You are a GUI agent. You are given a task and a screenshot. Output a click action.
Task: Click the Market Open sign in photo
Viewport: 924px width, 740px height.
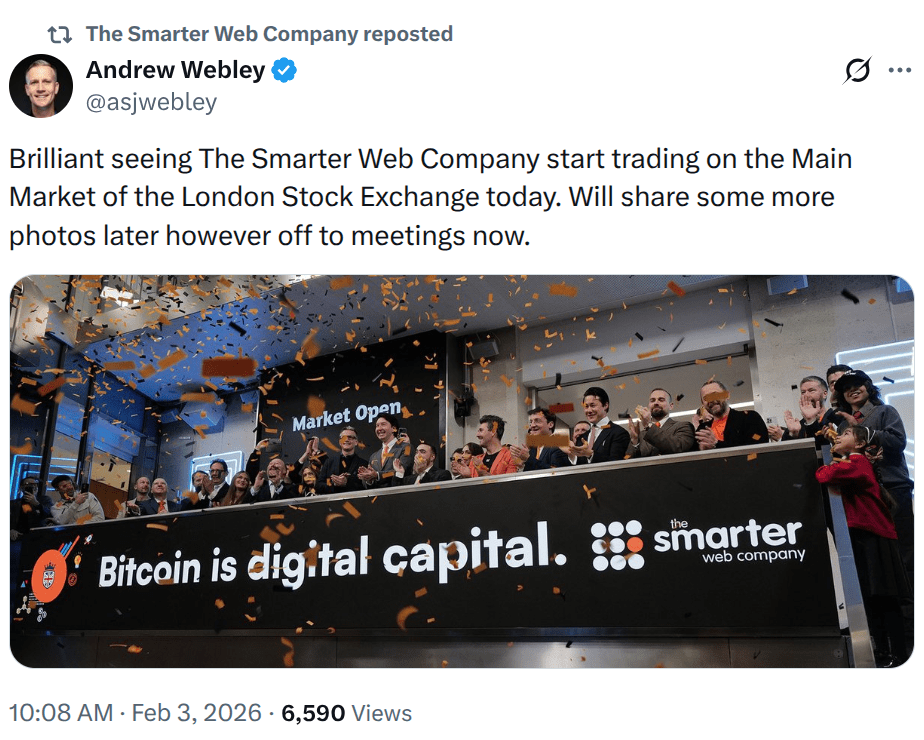pyautogui.click(x=346, y=417)
